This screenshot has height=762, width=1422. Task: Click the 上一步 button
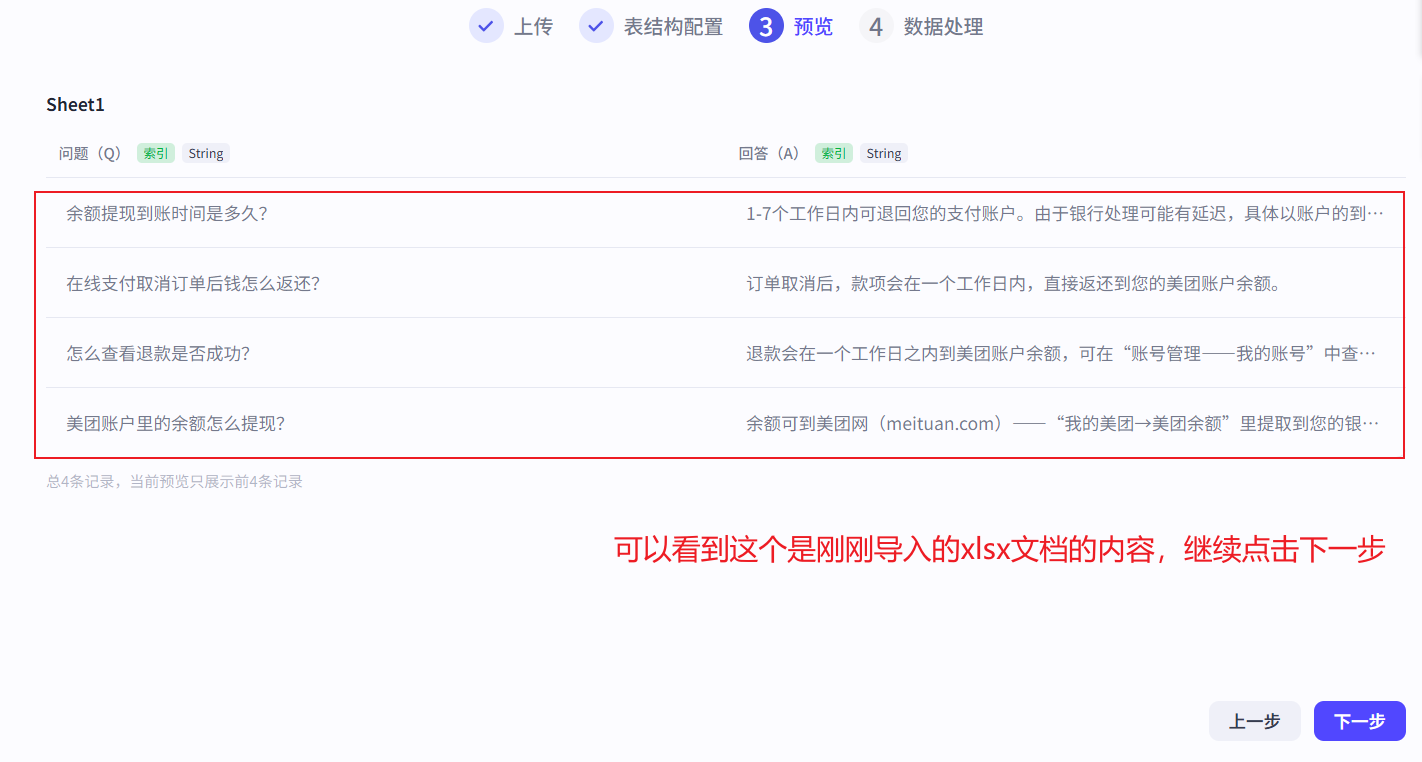[1255, 721]
